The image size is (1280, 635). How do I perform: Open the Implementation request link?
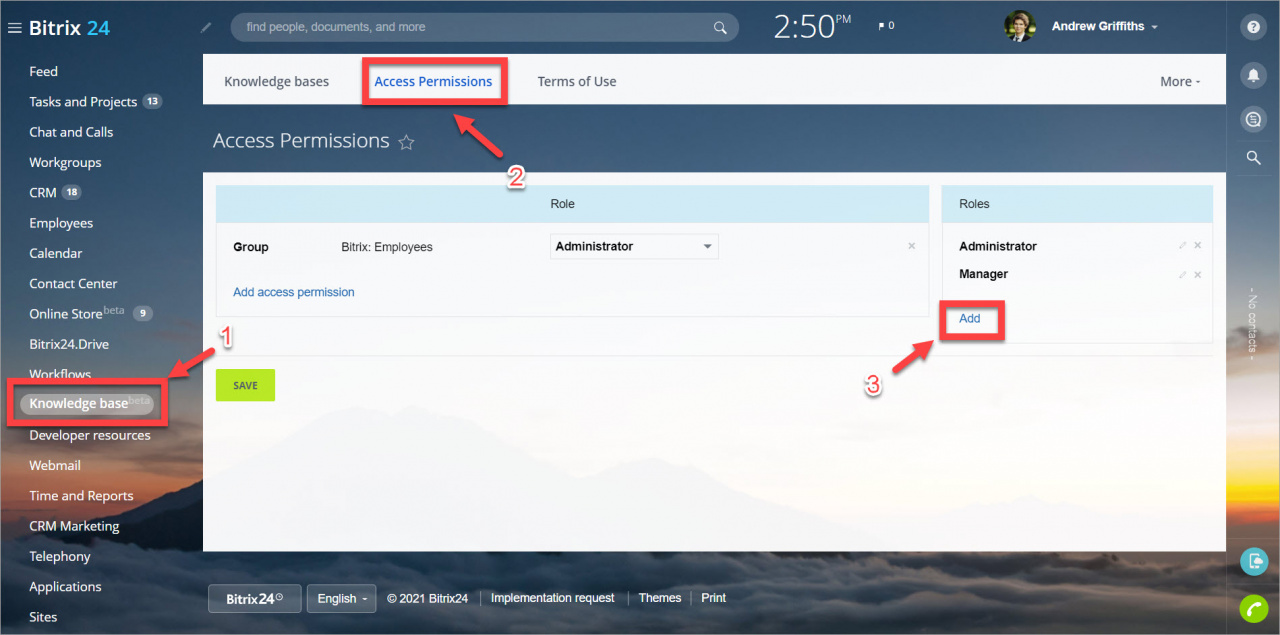(553, 598)
